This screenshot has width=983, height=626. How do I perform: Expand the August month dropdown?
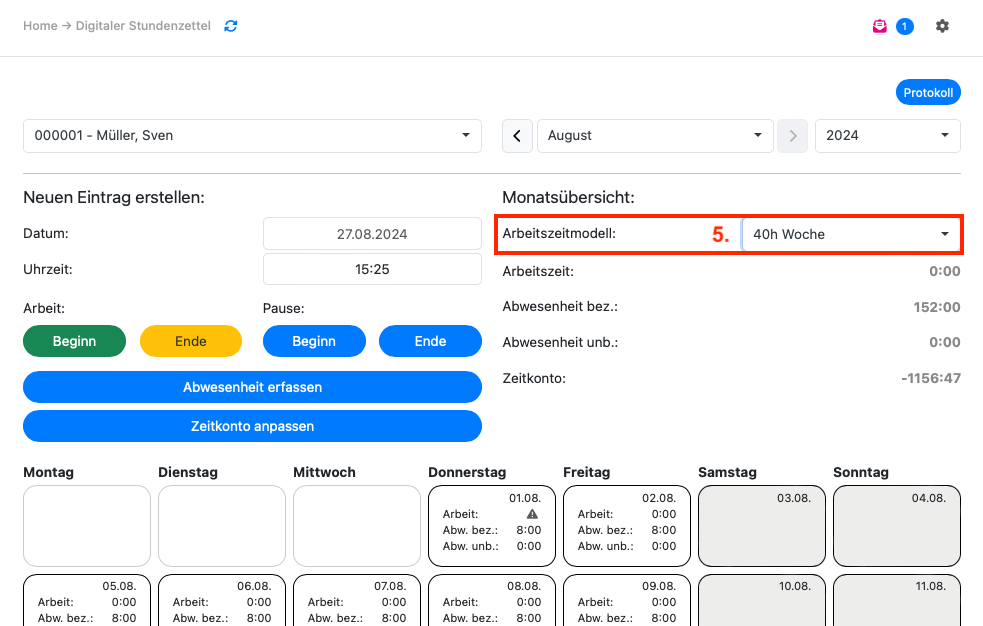pos(655,136)
